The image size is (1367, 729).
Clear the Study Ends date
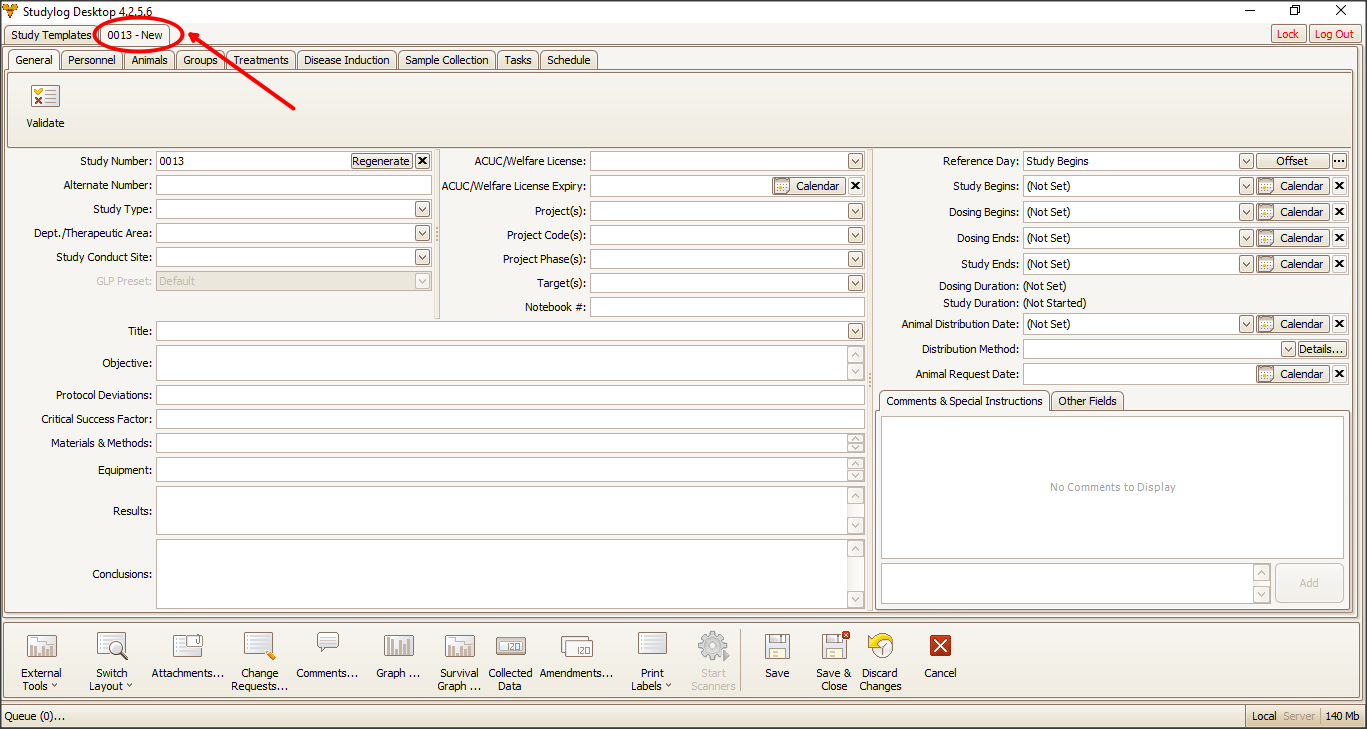click(1340, 264)
